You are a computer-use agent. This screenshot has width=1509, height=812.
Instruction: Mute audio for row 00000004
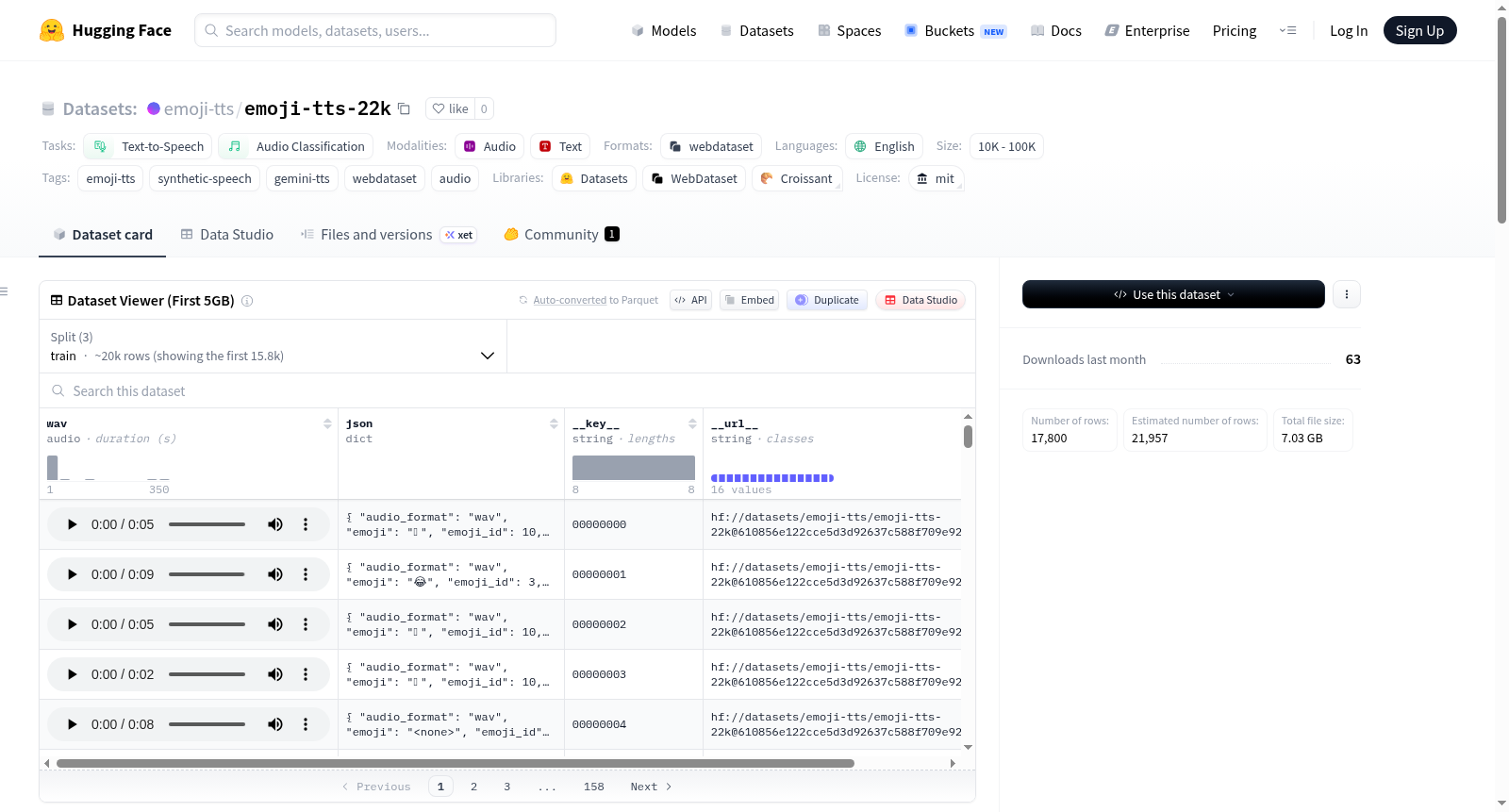[275, 724]
